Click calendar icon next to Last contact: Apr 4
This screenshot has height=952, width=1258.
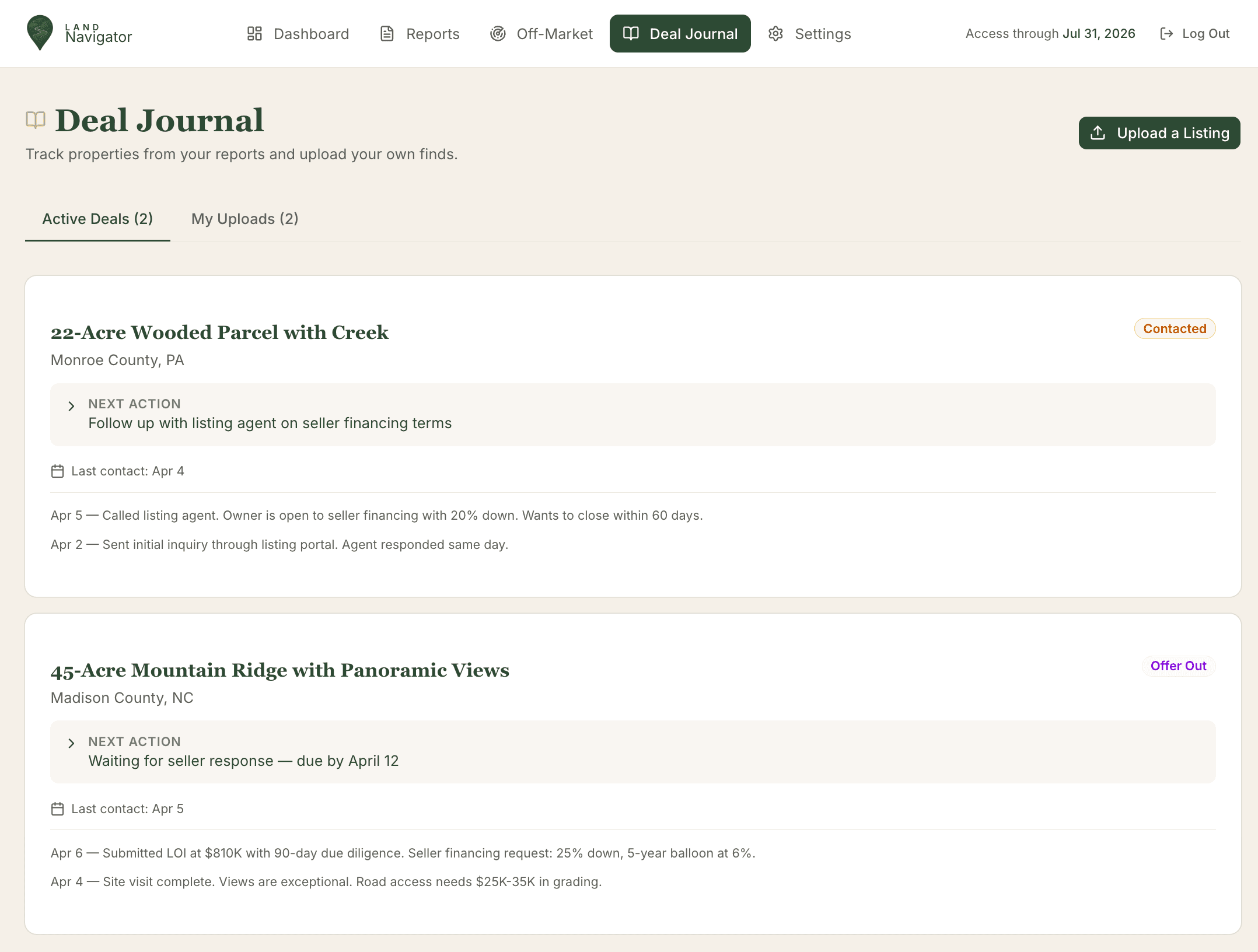[x=57, y=471]
